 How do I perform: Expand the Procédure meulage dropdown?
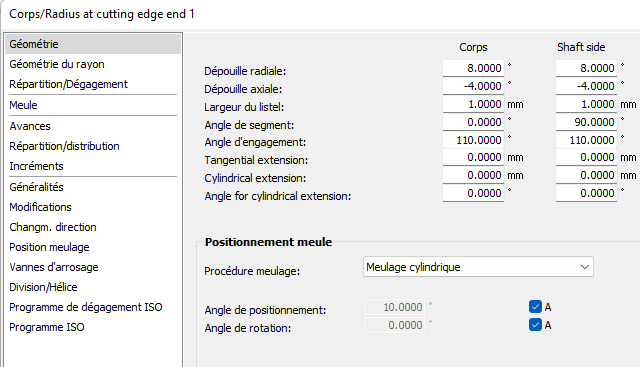coord(478,267)
